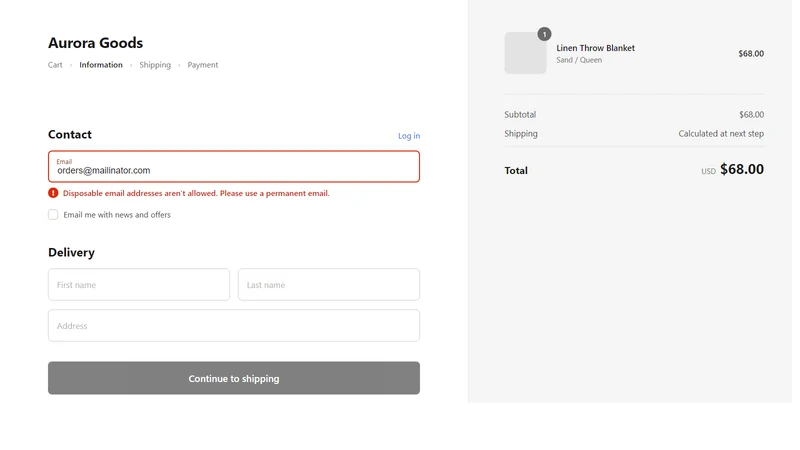
Task: Focus the Last name field
Action: [329, 285]
